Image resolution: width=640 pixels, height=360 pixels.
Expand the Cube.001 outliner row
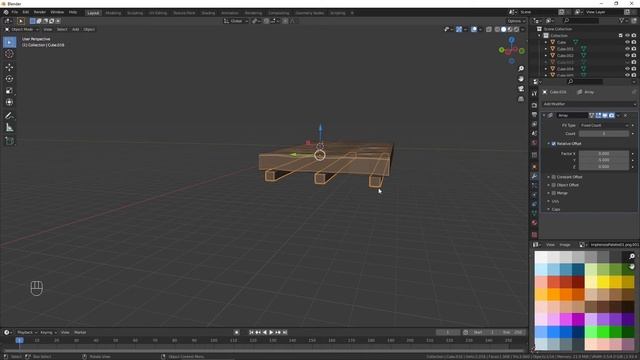point(546,49)
